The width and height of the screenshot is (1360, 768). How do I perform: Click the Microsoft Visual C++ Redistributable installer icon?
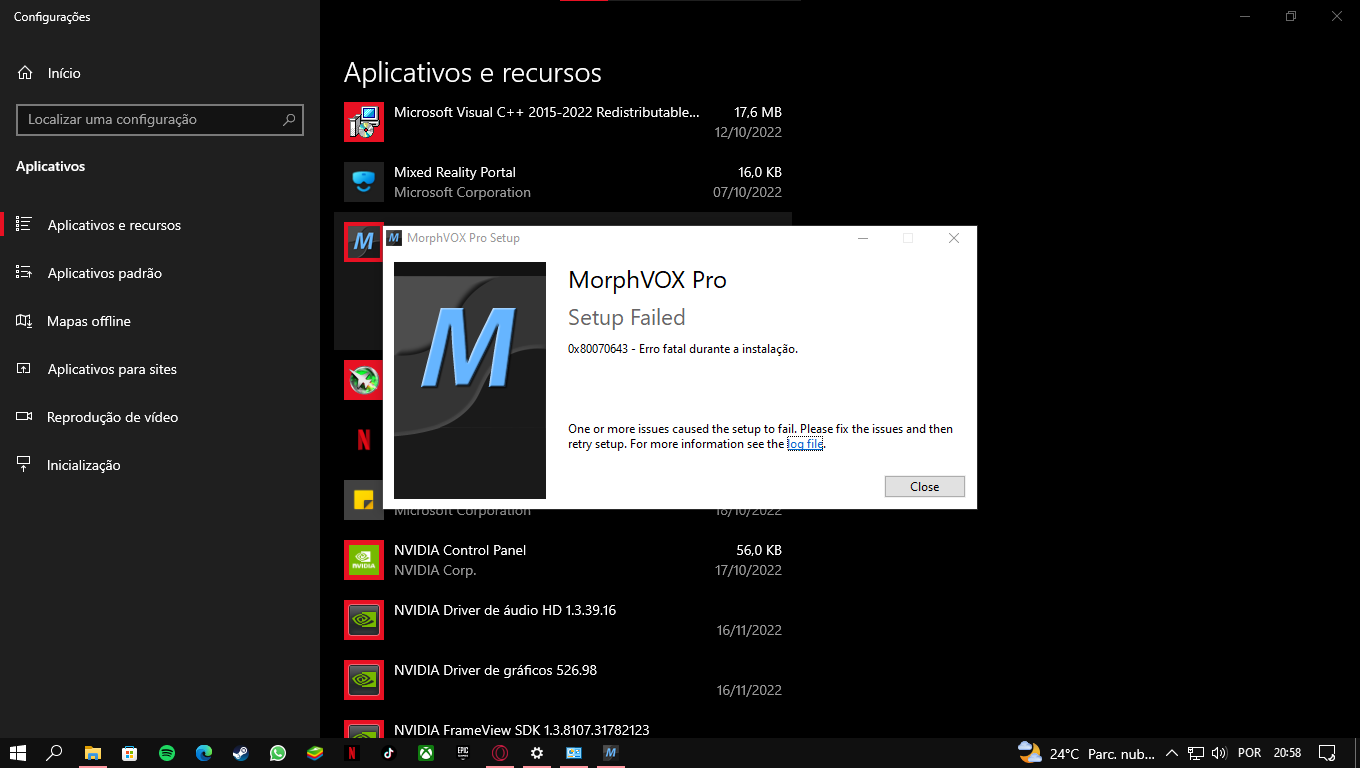364,122
